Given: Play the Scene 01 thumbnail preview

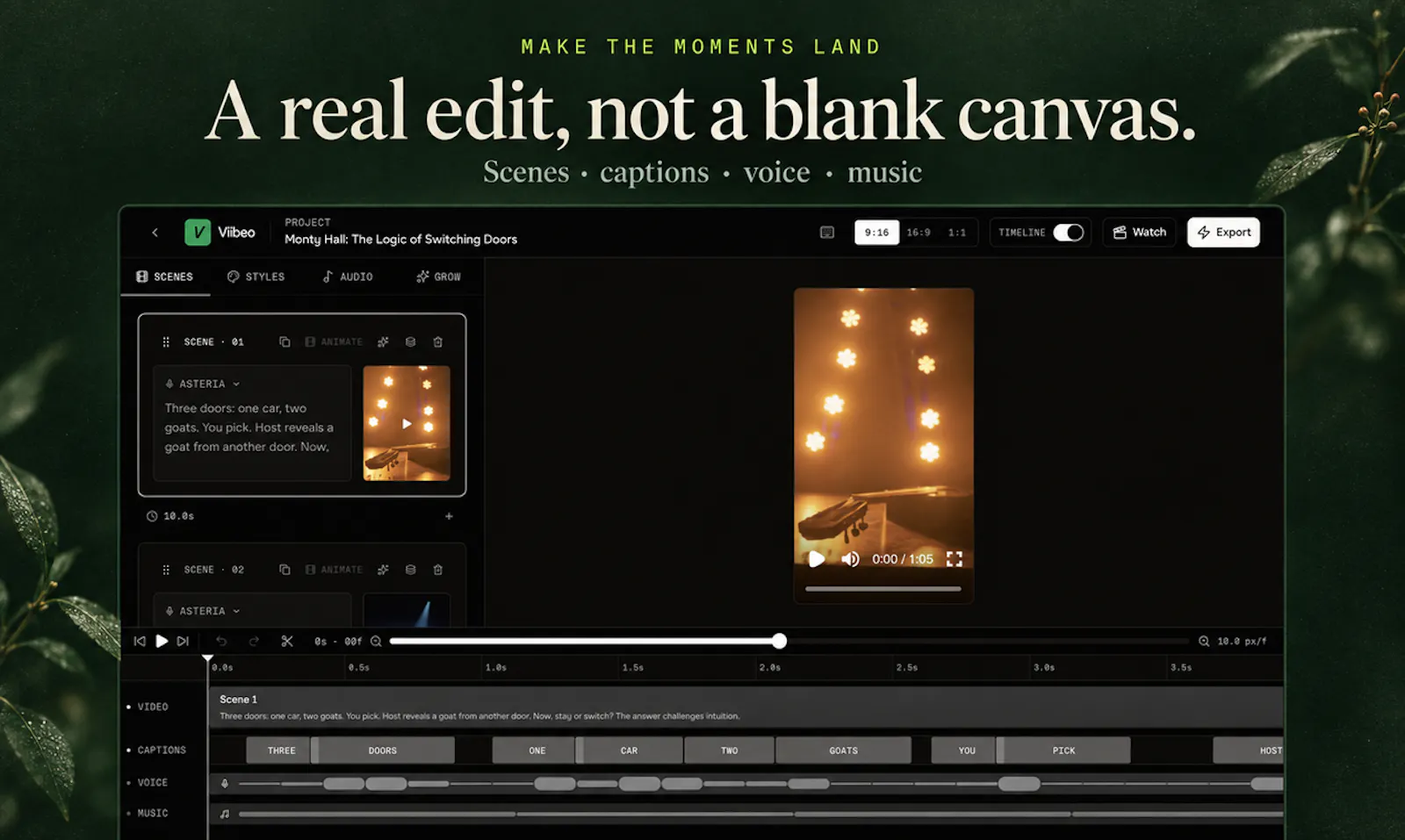Looking at the screenshot, I should coord(407,423).
